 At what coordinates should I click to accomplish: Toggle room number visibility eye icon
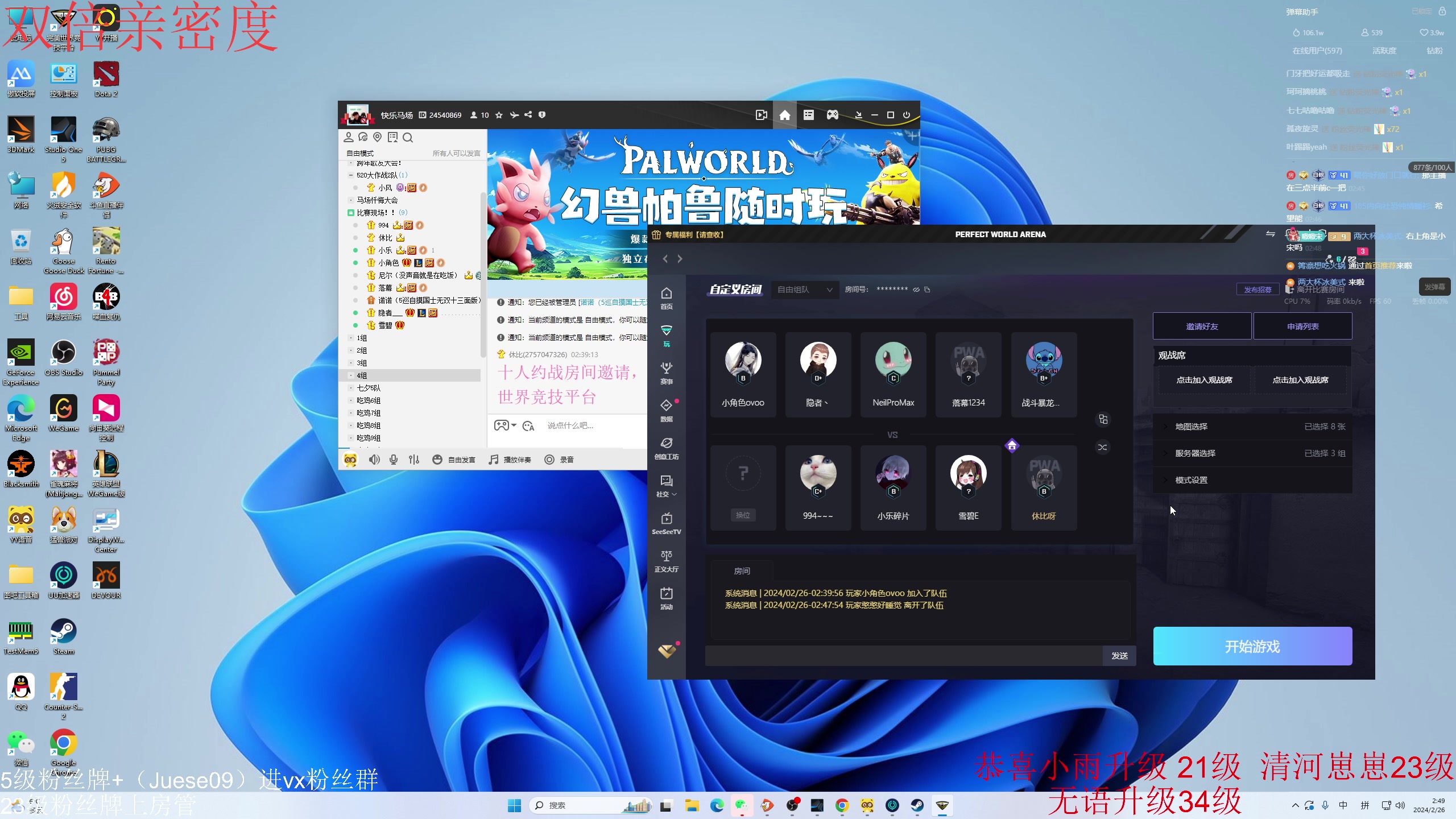coord(916,289)
